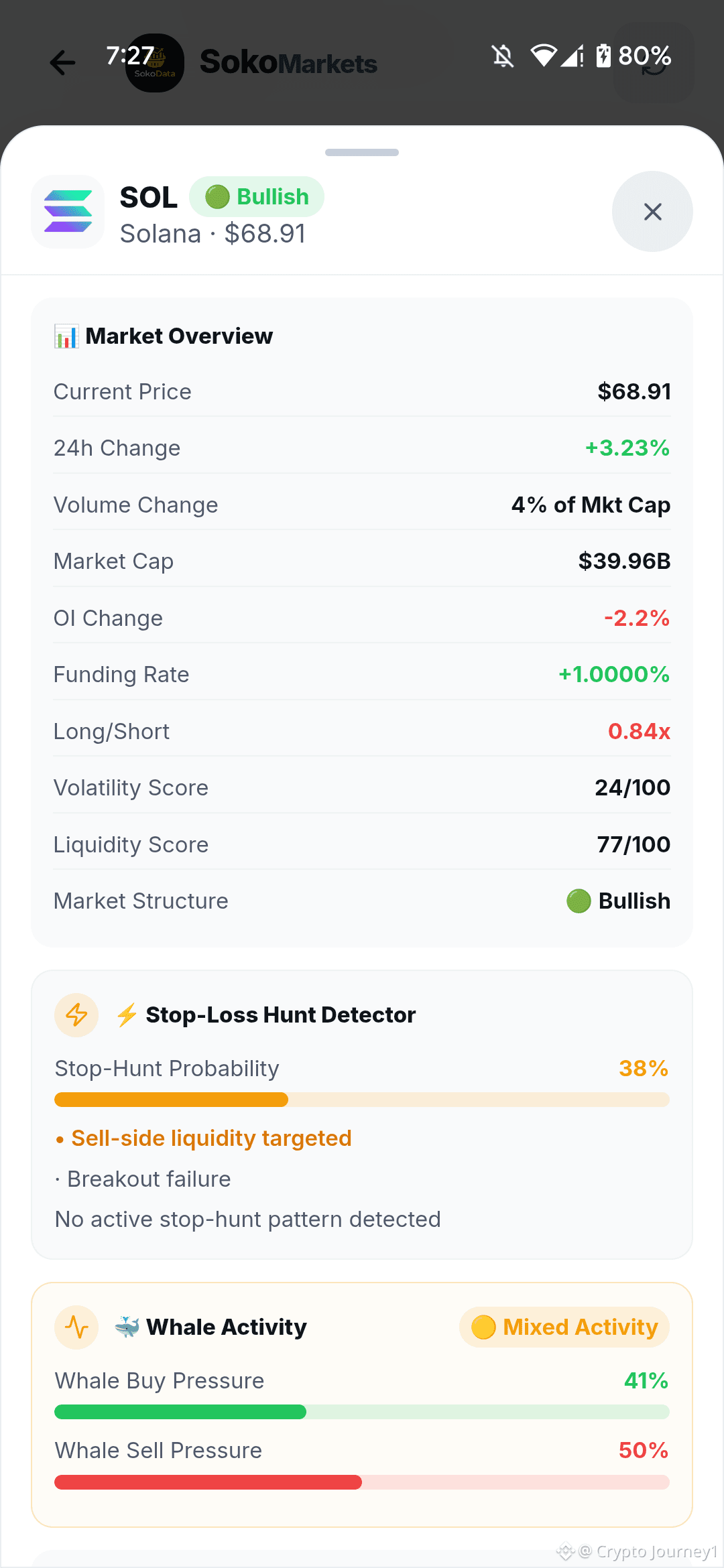The height and width of the screenshot is (1568, 724).
Task: Tap the lightning bolt detector icon
Action: point(76,1015)
